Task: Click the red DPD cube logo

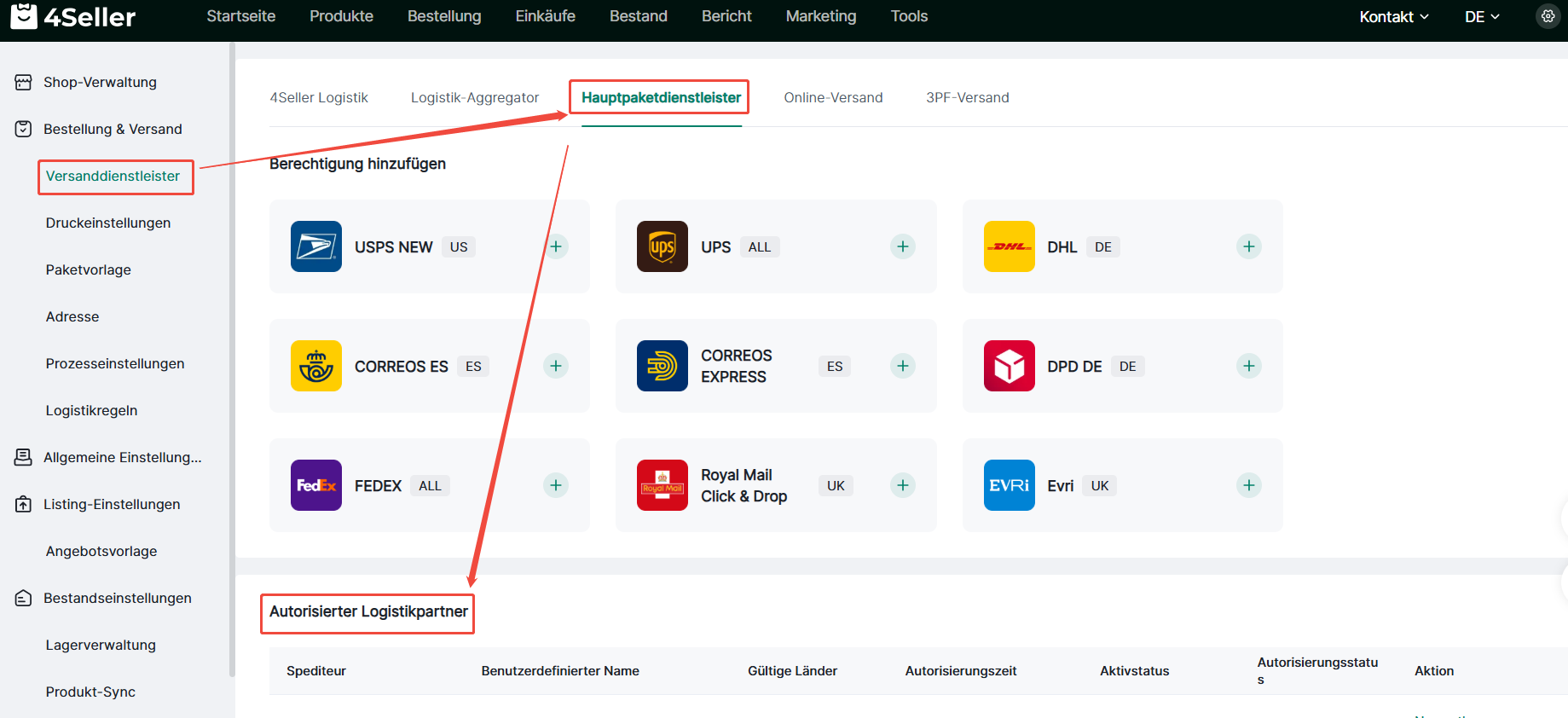Action: point(1010,366)
